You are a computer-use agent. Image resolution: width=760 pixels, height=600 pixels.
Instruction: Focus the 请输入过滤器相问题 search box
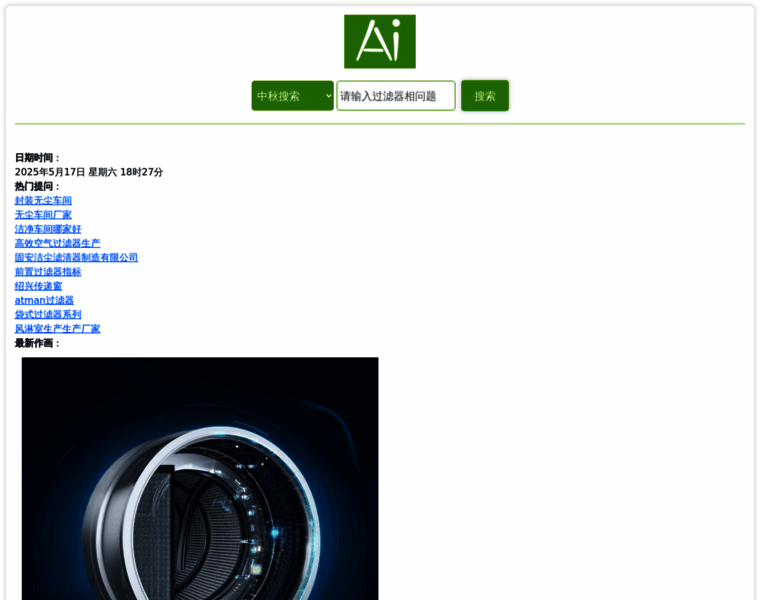(395, 96)
